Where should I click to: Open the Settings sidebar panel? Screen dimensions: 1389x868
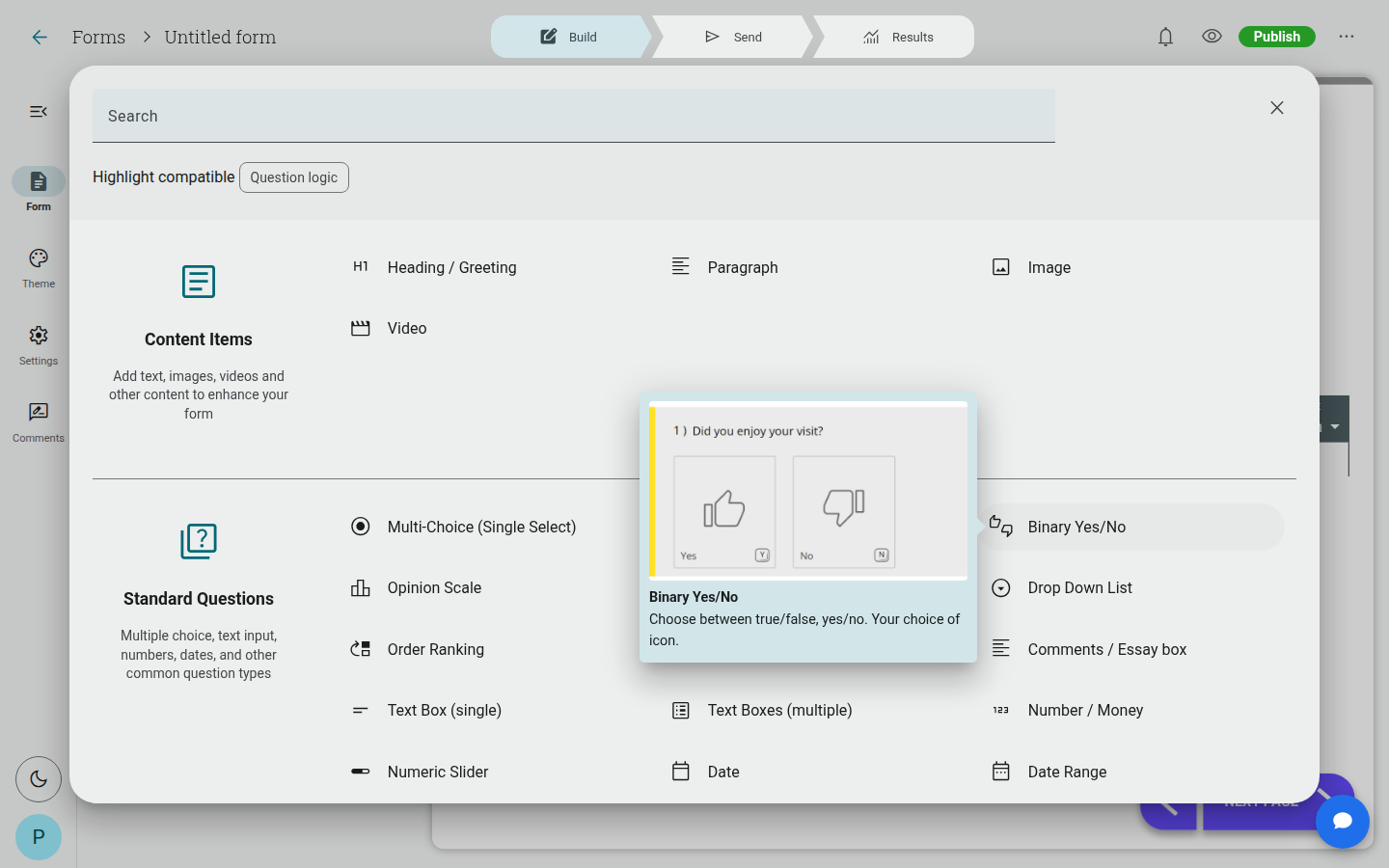pyautogui.click(x=39, y=345)
